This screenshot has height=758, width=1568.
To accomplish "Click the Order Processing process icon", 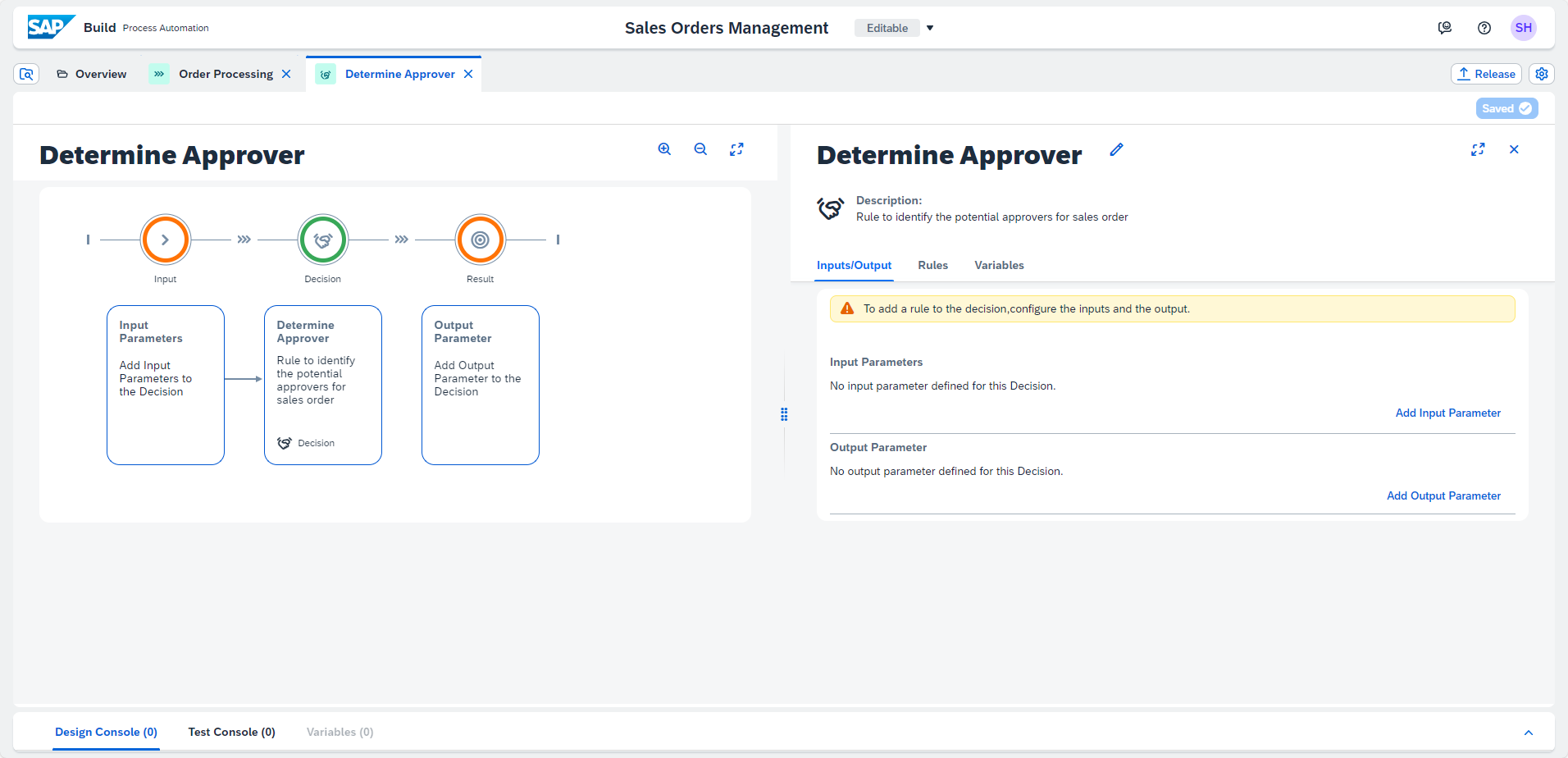I will (x=159, y=74).
